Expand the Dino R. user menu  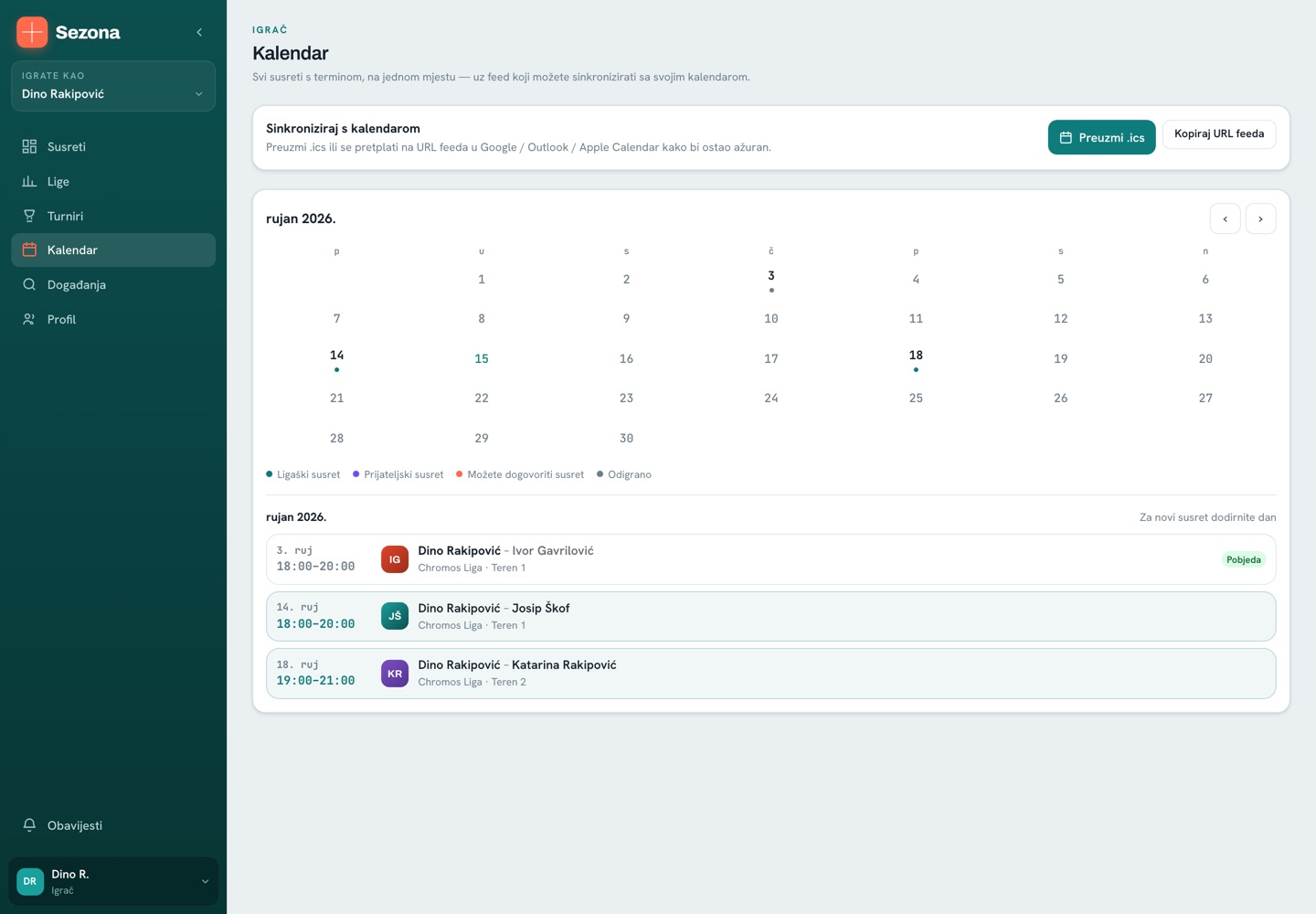(x=113, y=881)
